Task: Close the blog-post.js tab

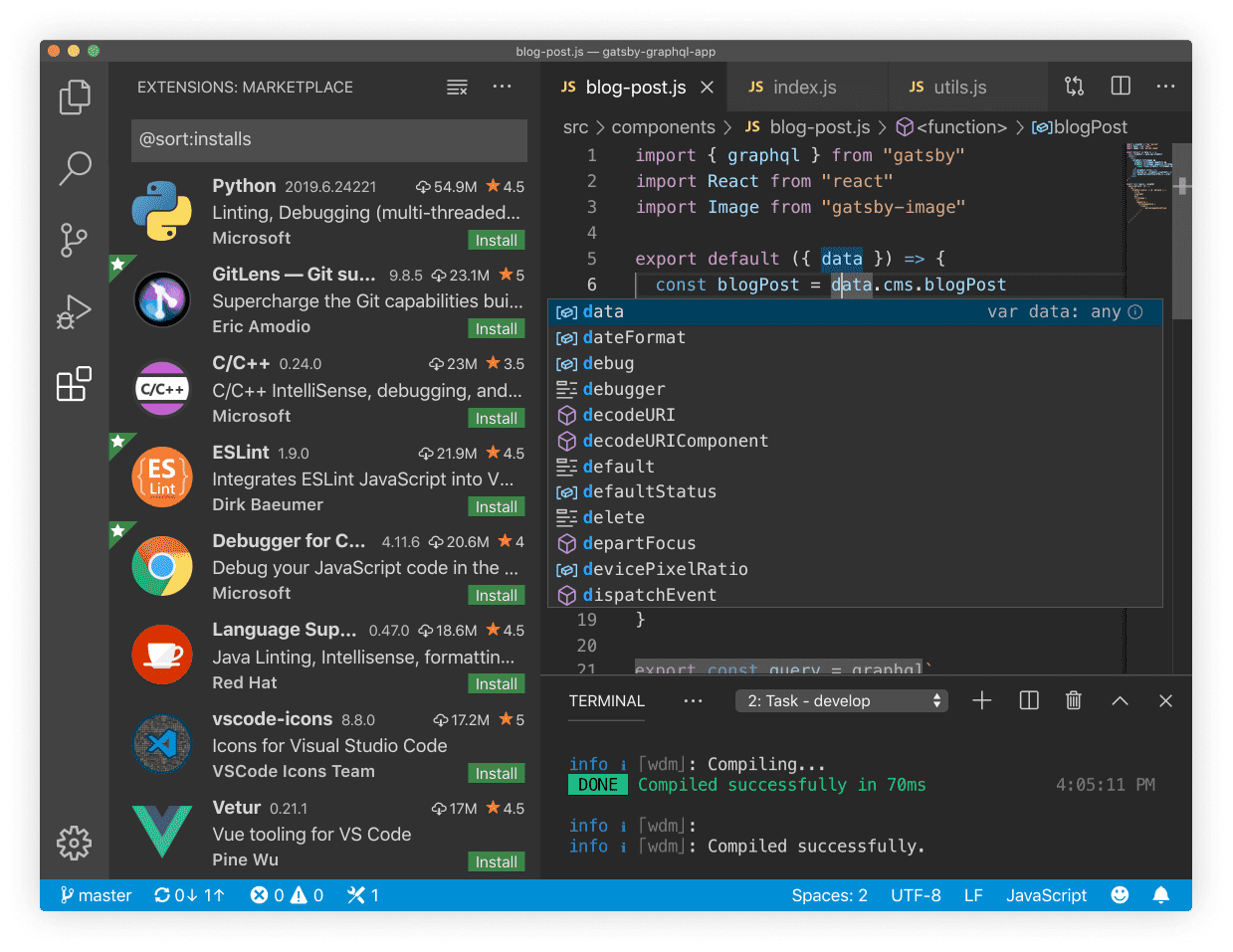Action: (707, 88)
